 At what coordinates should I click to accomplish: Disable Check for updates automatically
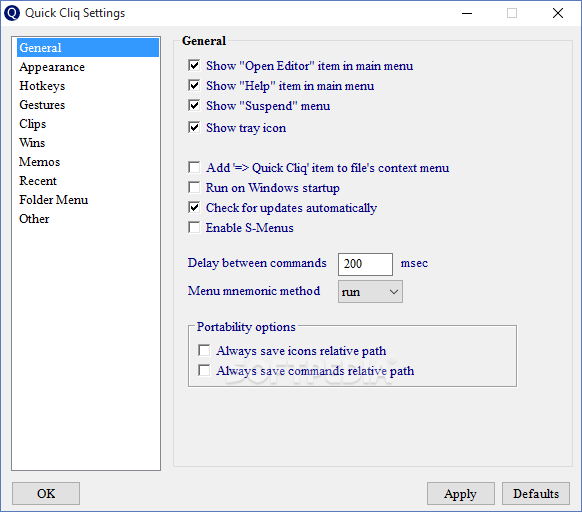coord(194,208)
